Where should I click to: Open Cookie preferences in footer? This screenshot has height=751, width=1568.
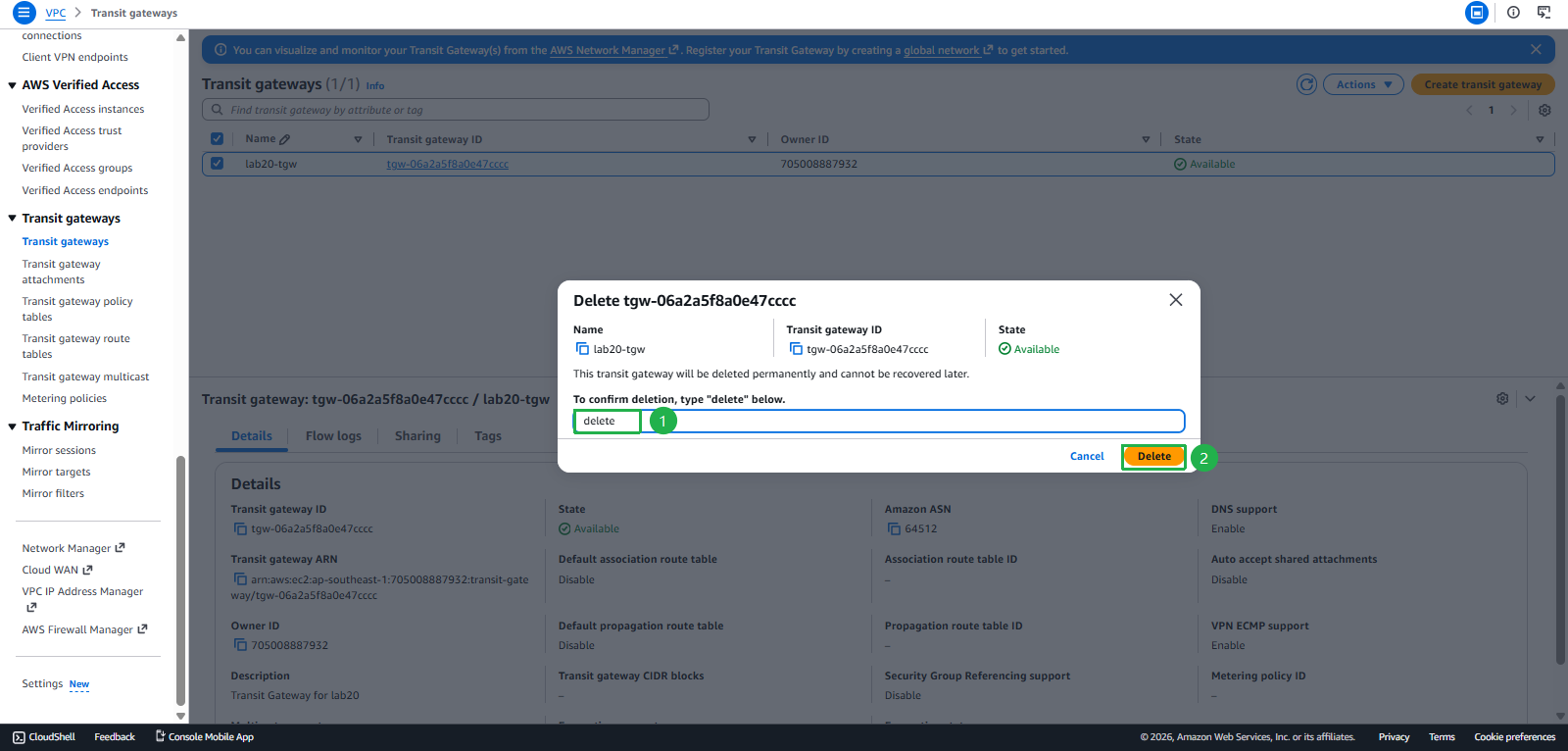1514,737
